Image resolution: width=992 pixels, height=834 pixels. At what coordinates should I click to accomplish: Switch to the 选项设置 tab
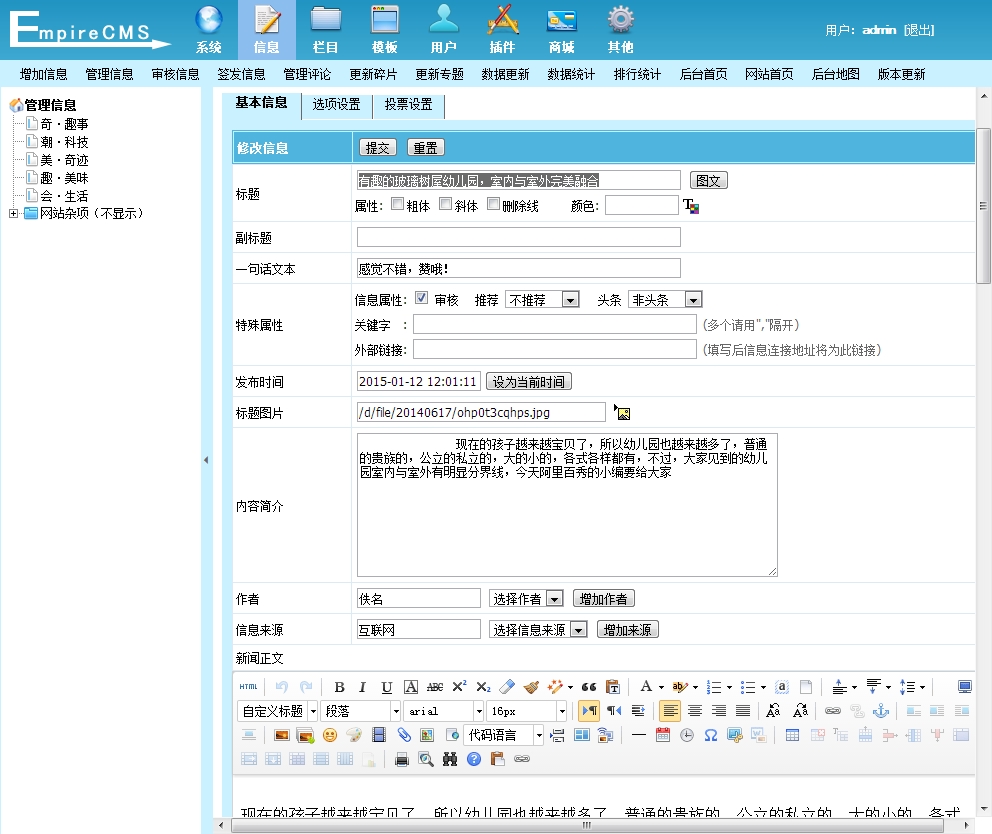[x=336, y=105]
